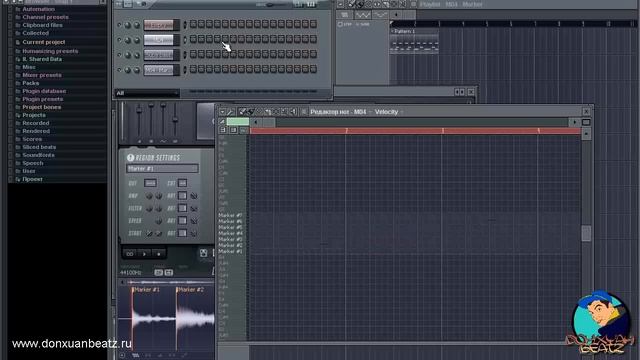Open the All channel filter dropdown
Viewport: 640px width, 360px height.
coord(147,93)
